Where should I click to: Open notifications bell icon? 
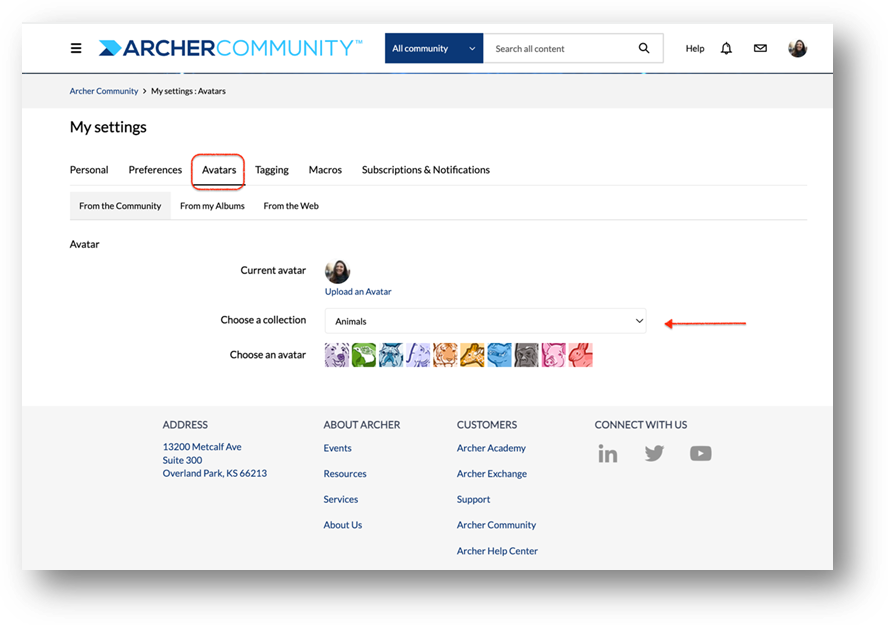click(x=726, y=48)
